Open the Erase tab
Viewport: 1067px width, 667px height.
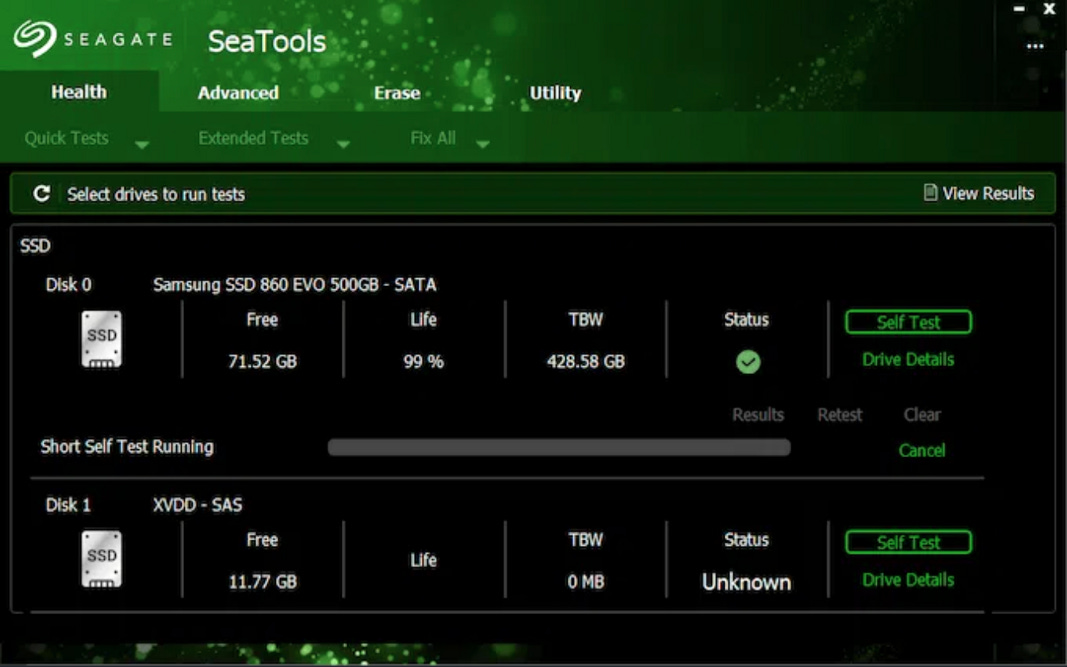397,93
